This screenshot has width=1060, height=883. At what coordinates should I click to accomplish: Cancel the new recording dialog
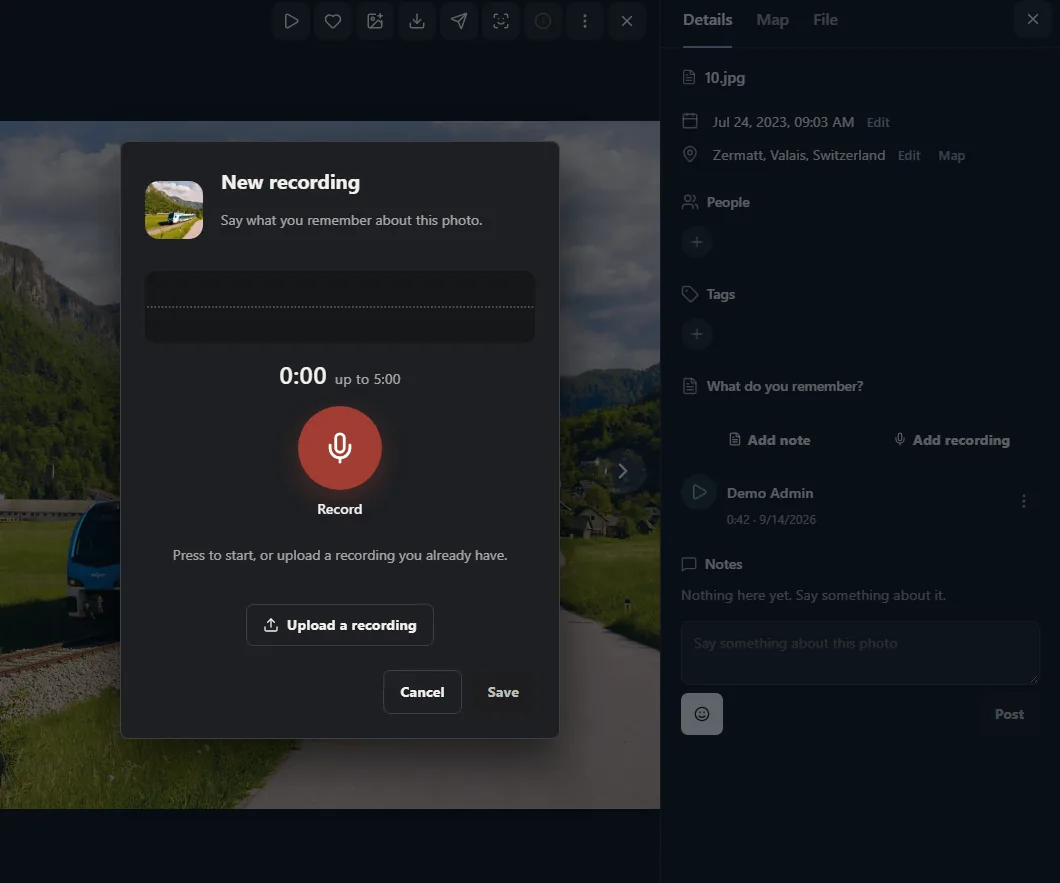coord(422,692)
